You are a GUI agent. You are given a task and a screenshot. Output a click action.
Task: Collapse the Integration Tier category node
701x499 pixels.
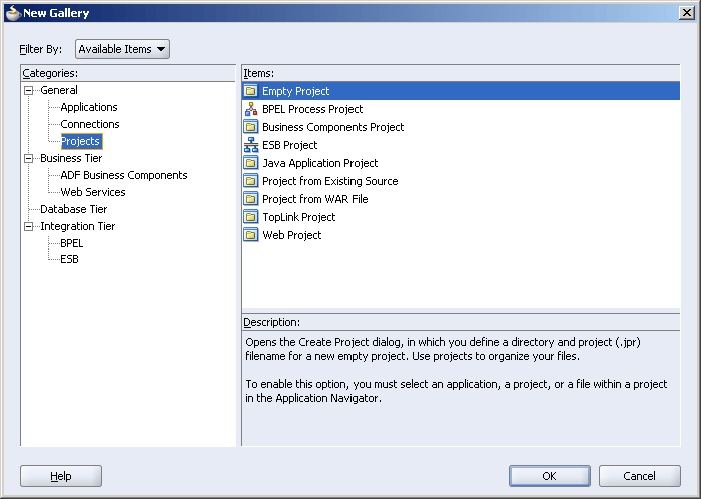[29, 226]
